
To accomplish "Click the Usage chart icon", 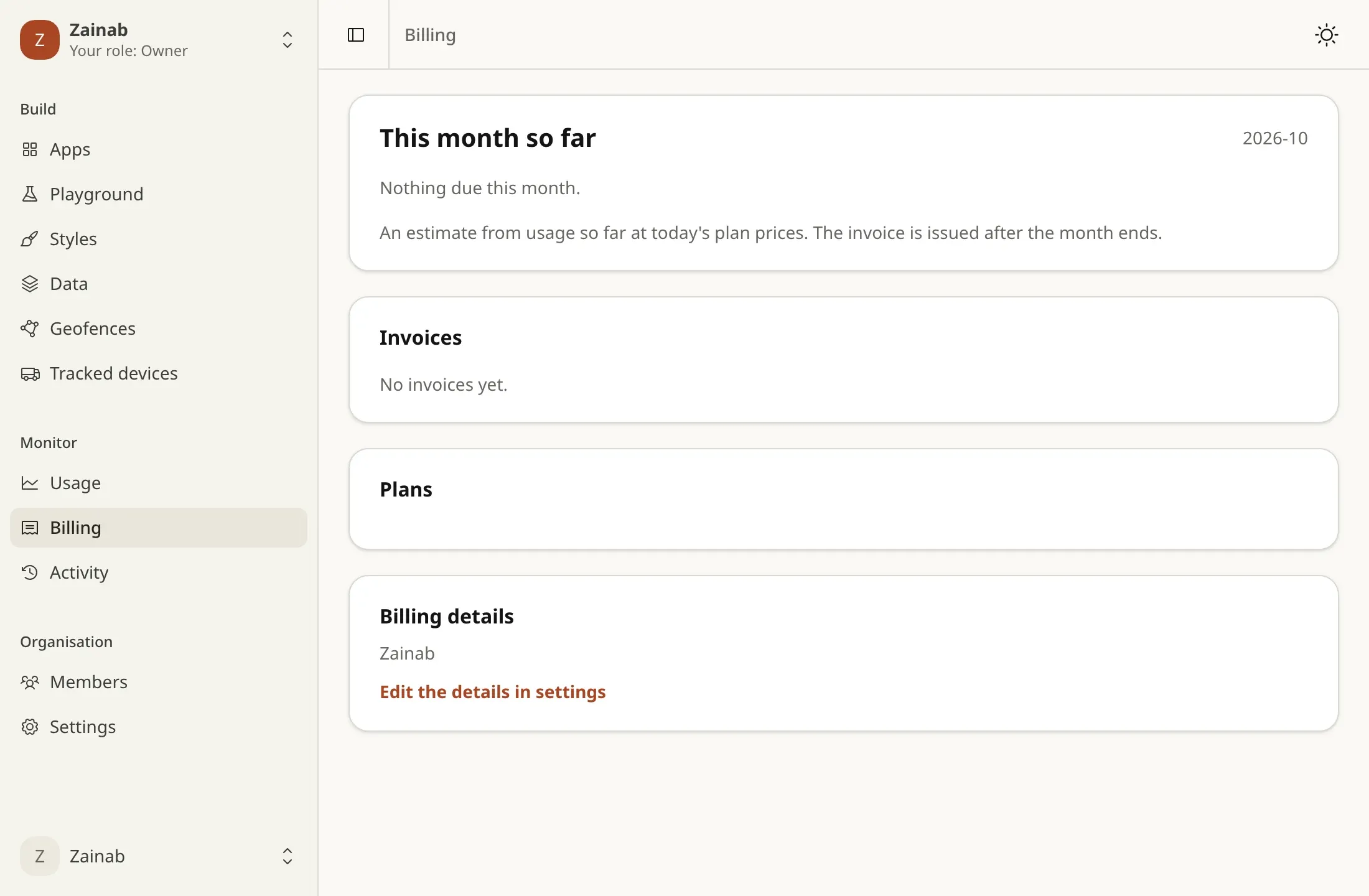I will point(29,483).
